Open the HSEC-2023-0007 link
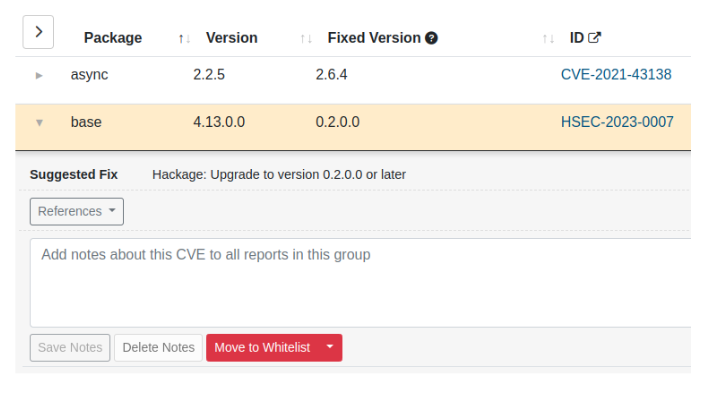 (617, 122)
